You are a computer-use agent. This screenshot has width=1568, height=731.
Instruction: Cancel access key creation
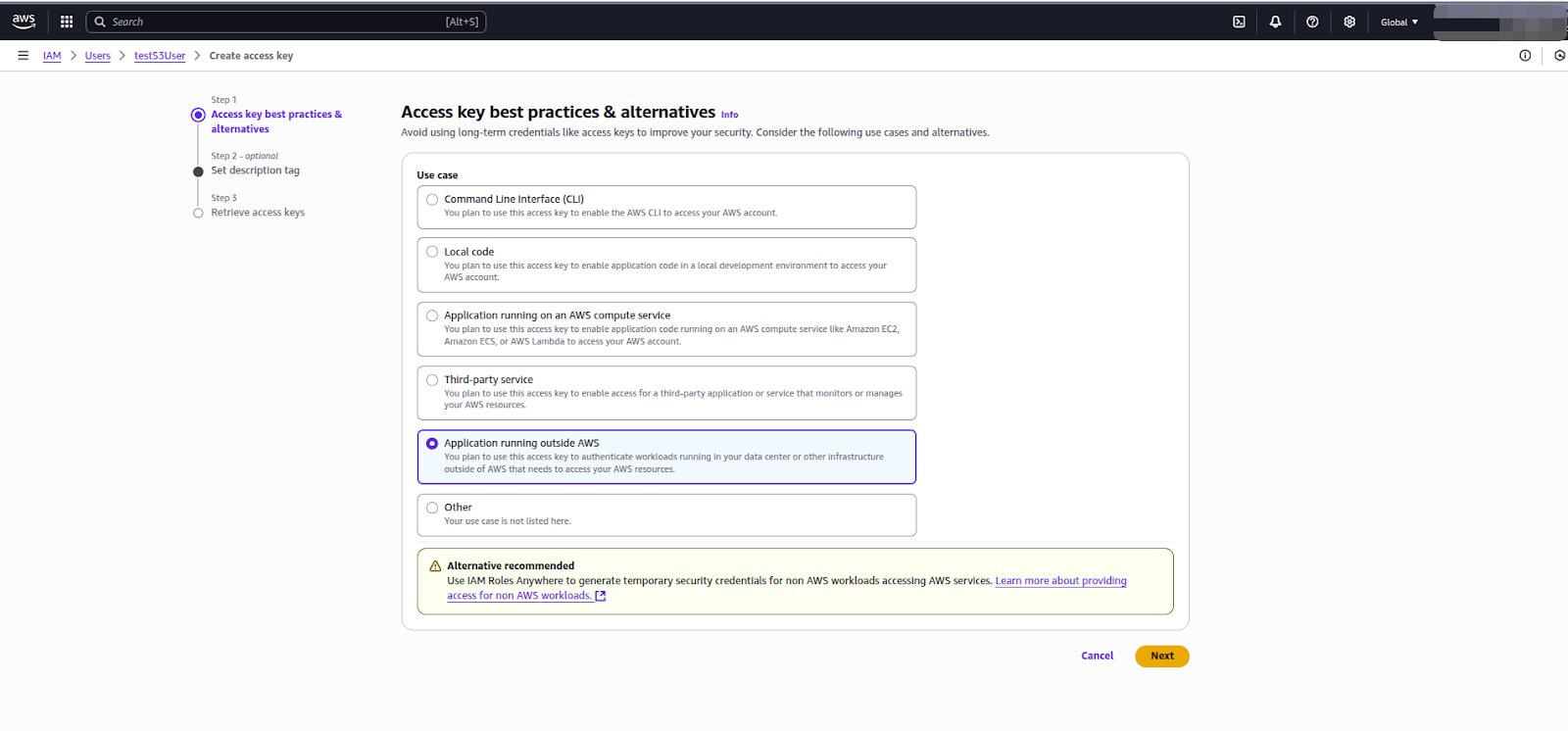[x=1097, y=657]
